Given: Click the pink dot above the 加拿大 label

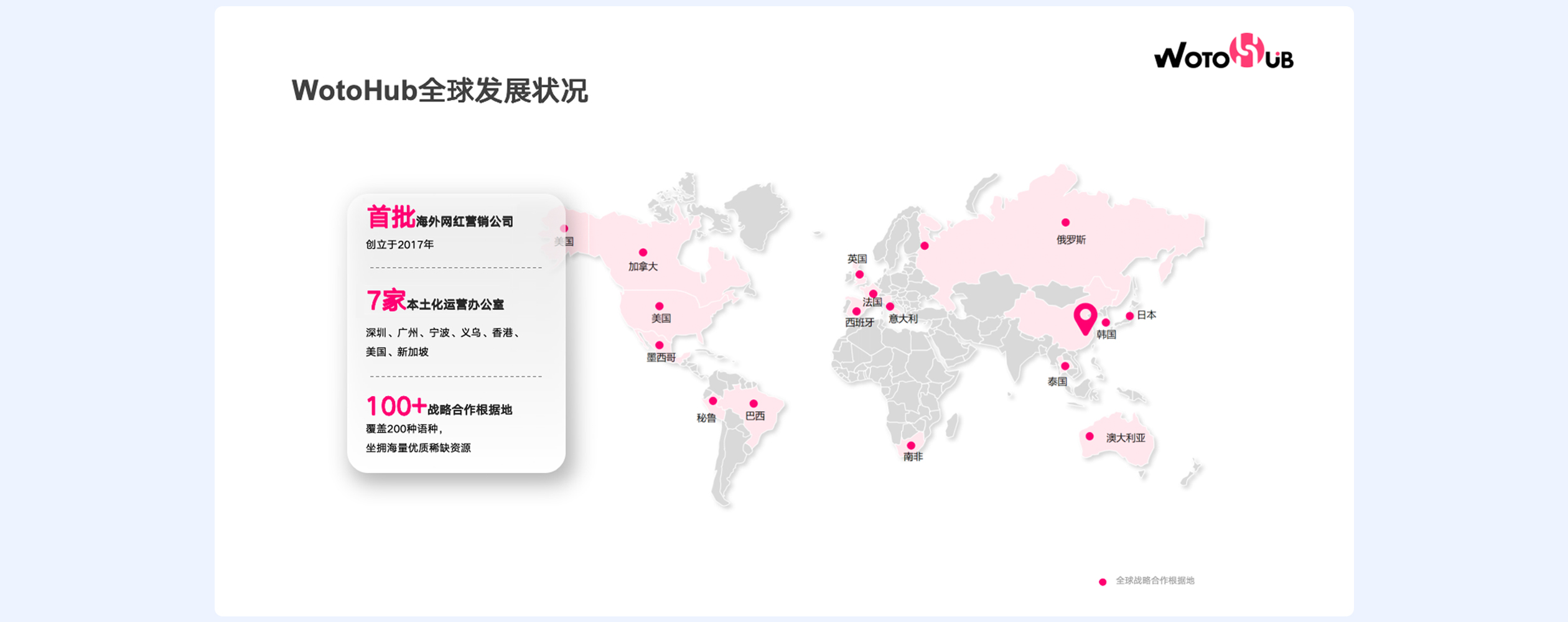Looking at the screenshot, I should 643,253.
